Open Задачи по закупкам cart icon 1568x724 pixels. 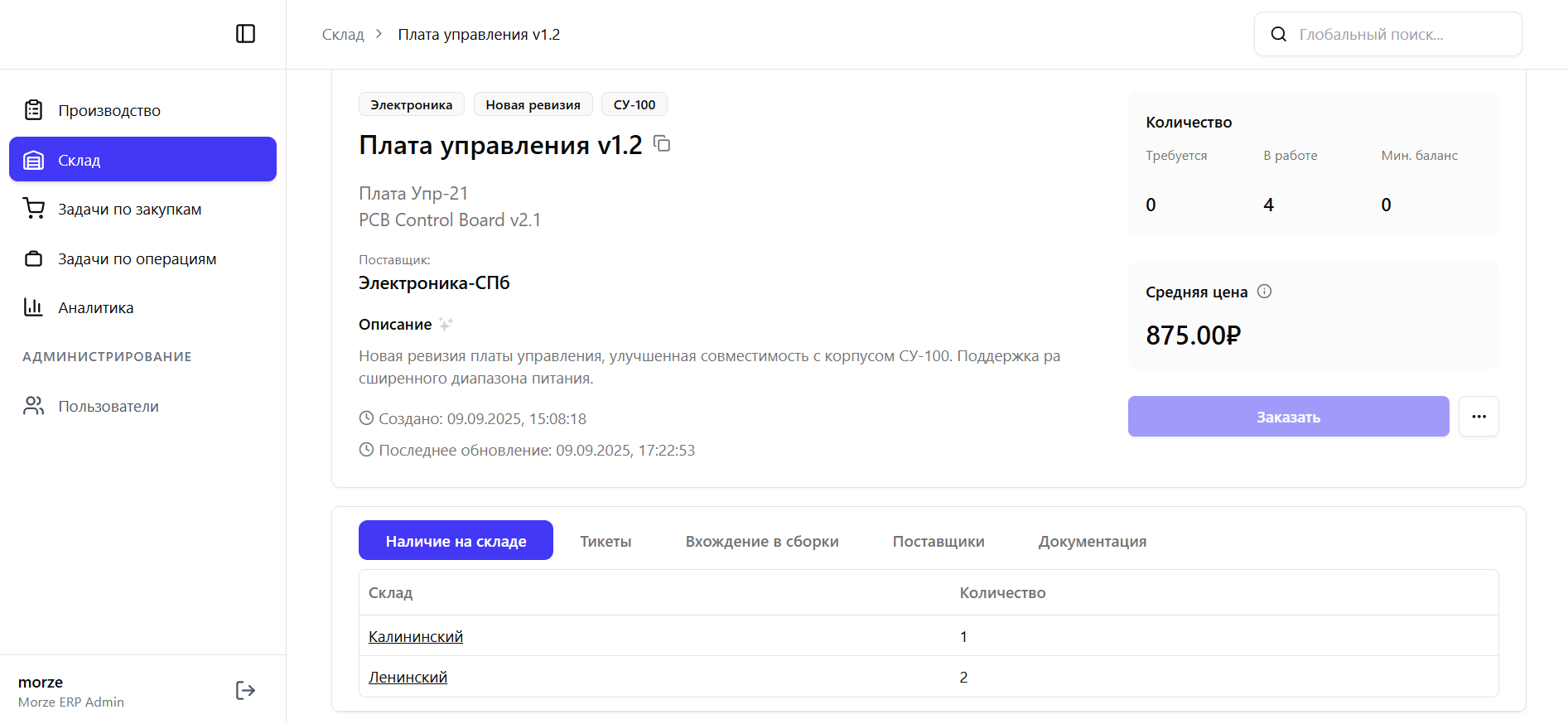[x=34, y=209]
